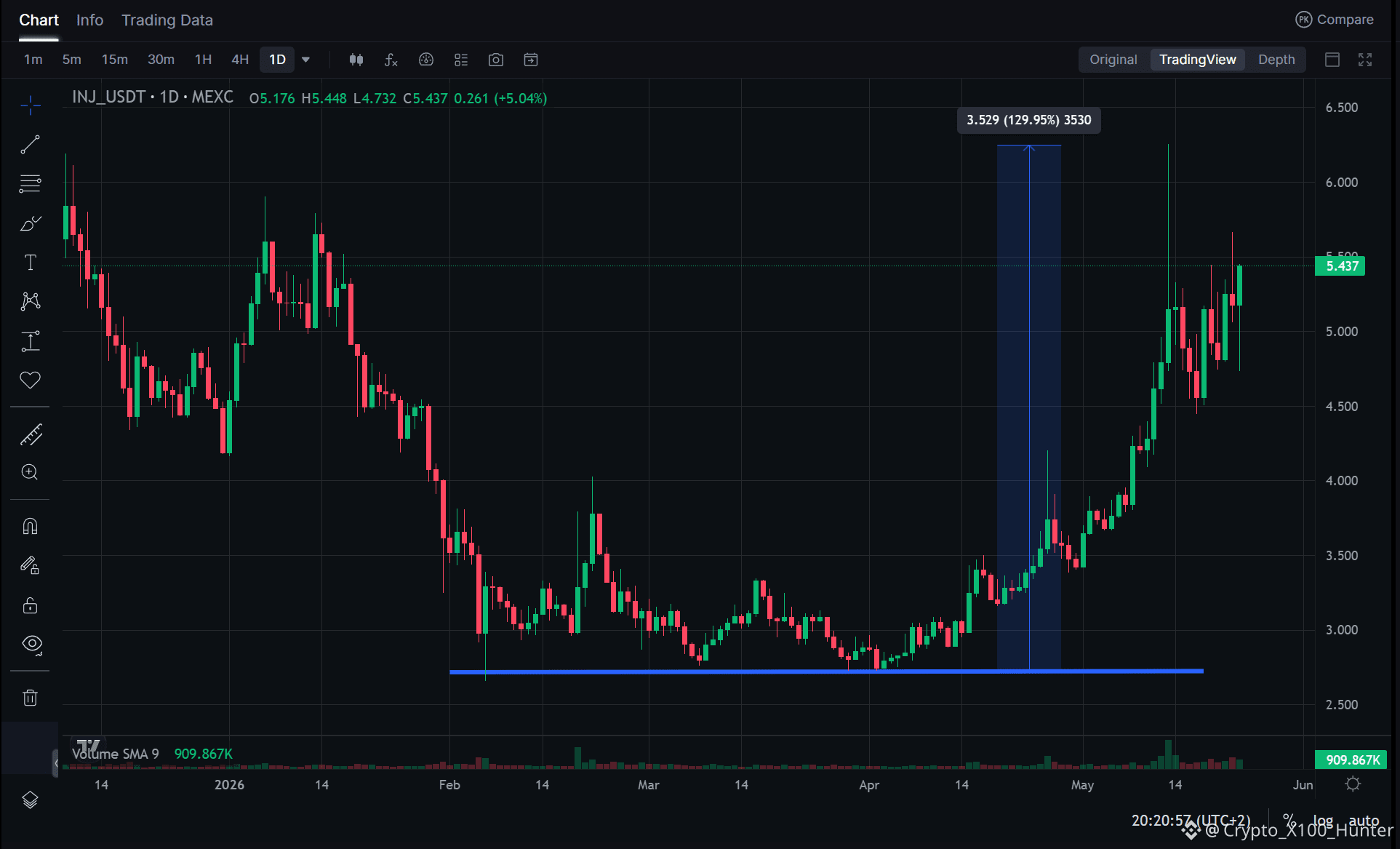
Task: Click the heart favorites icon
Action: [31, 380]
